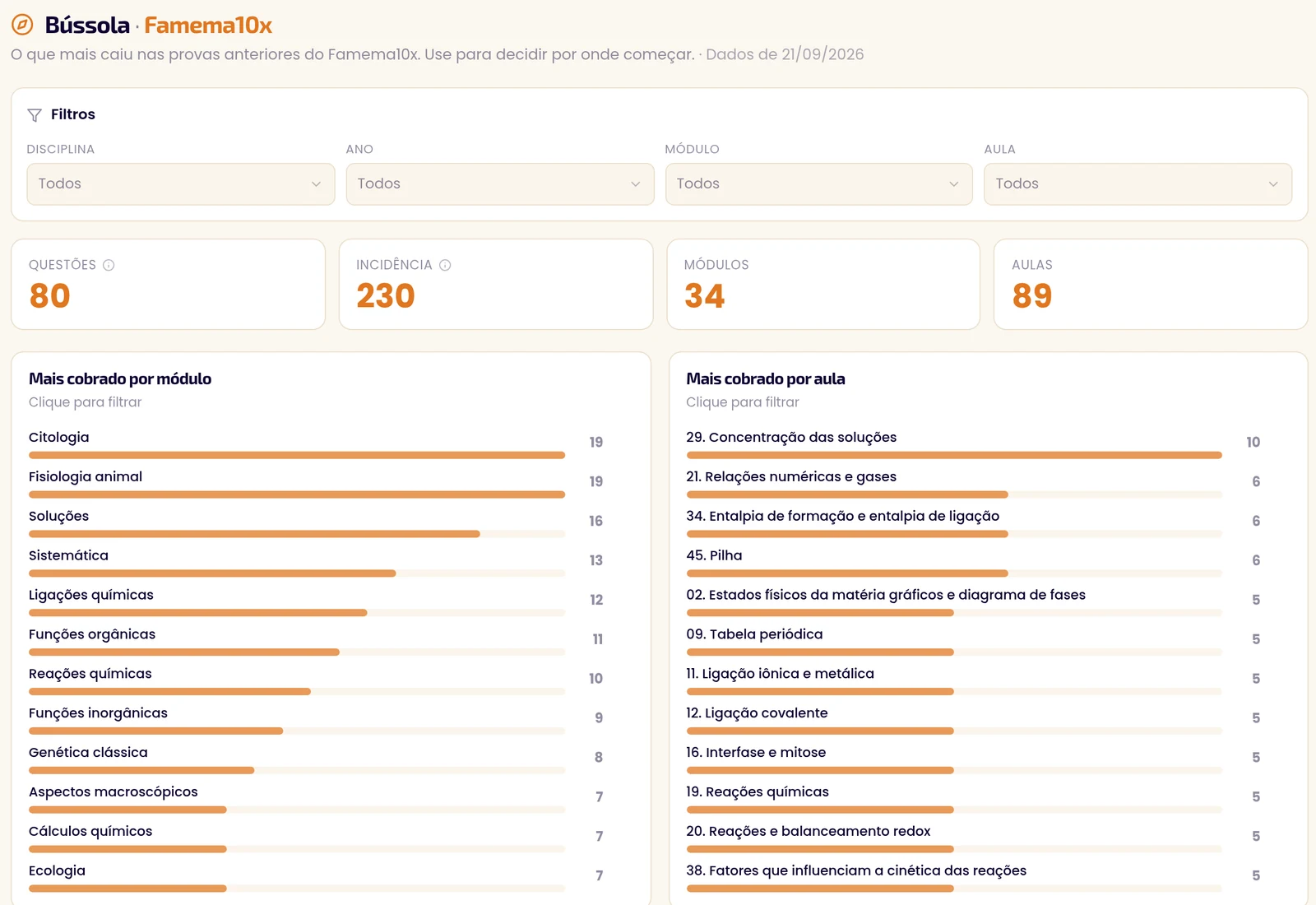Open the Ano dropdown

(500, 184)
